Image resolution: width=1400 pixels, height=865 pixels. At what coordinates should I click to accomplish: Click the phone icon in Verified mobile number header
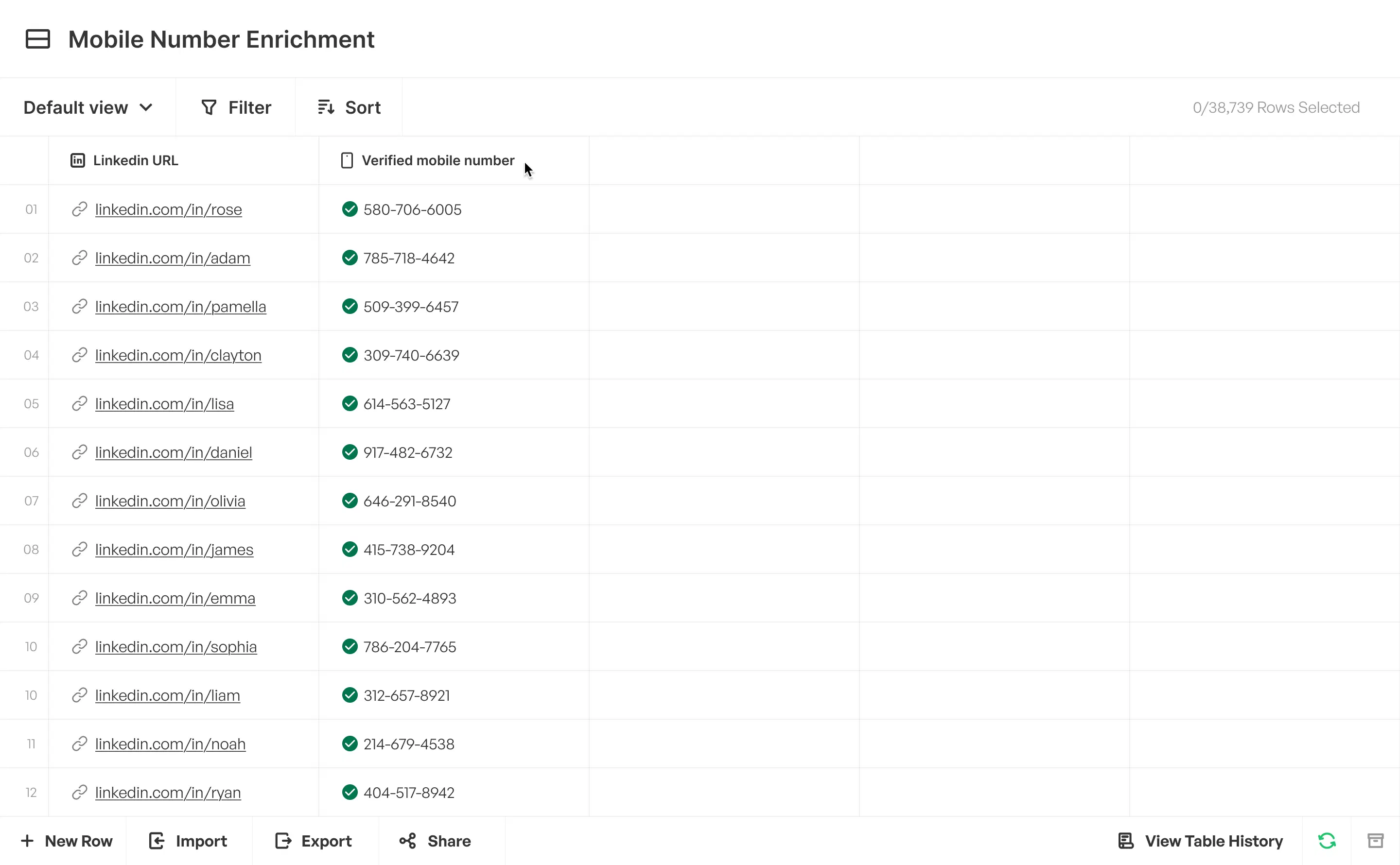pos(347,160)
